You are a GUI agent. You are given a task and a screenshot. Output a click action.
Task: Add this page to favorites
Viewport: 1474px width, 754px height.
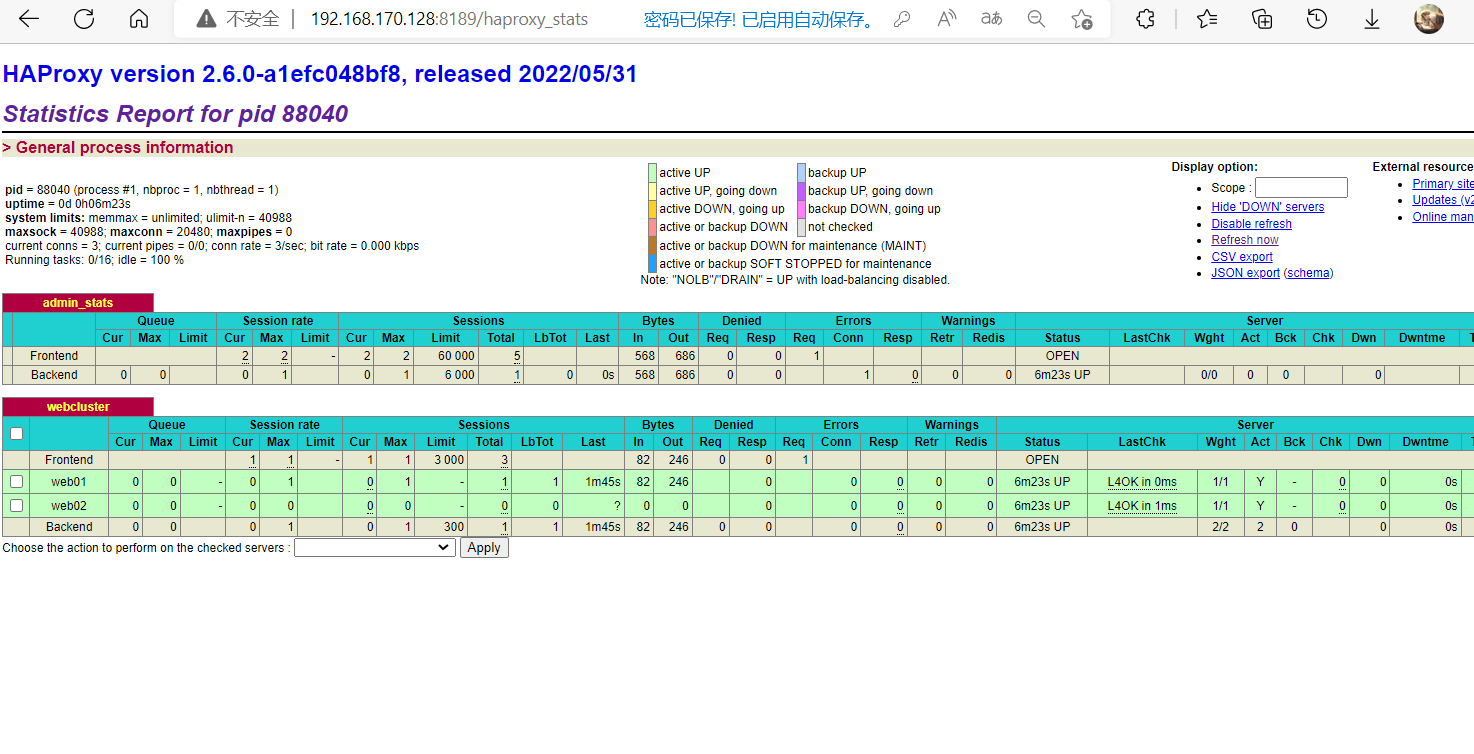coord(1081,19)
